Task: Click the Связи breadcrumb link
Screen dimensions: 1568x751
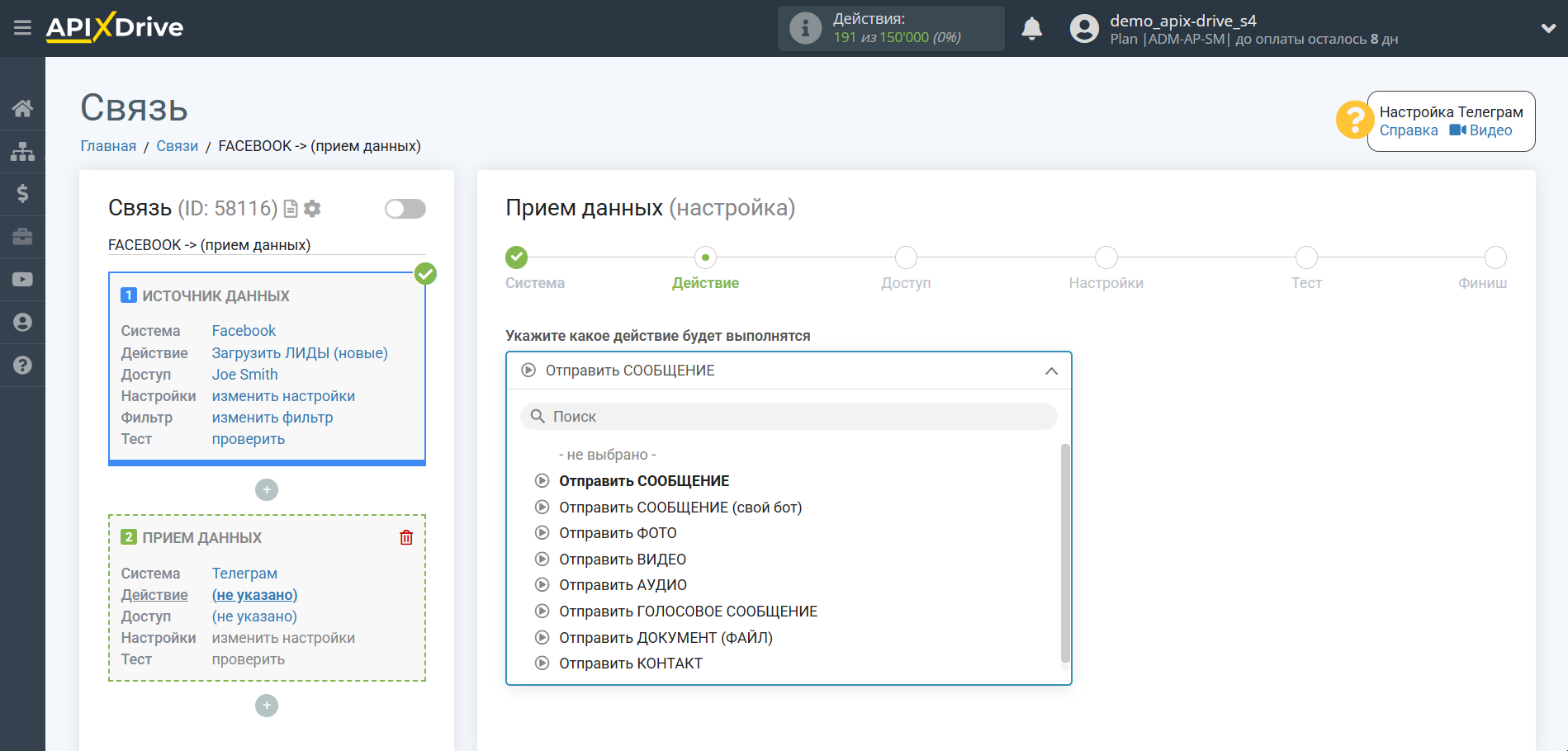Action: point(177,146)
